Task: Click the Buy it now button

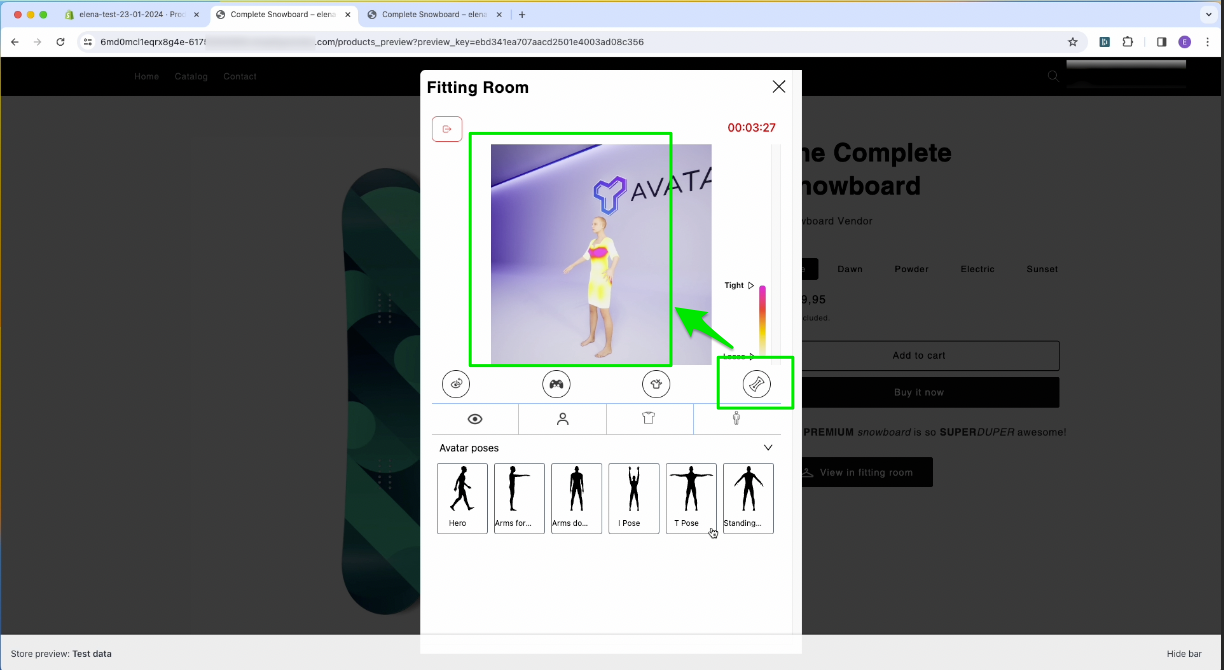Action: [x=919, y=392]
